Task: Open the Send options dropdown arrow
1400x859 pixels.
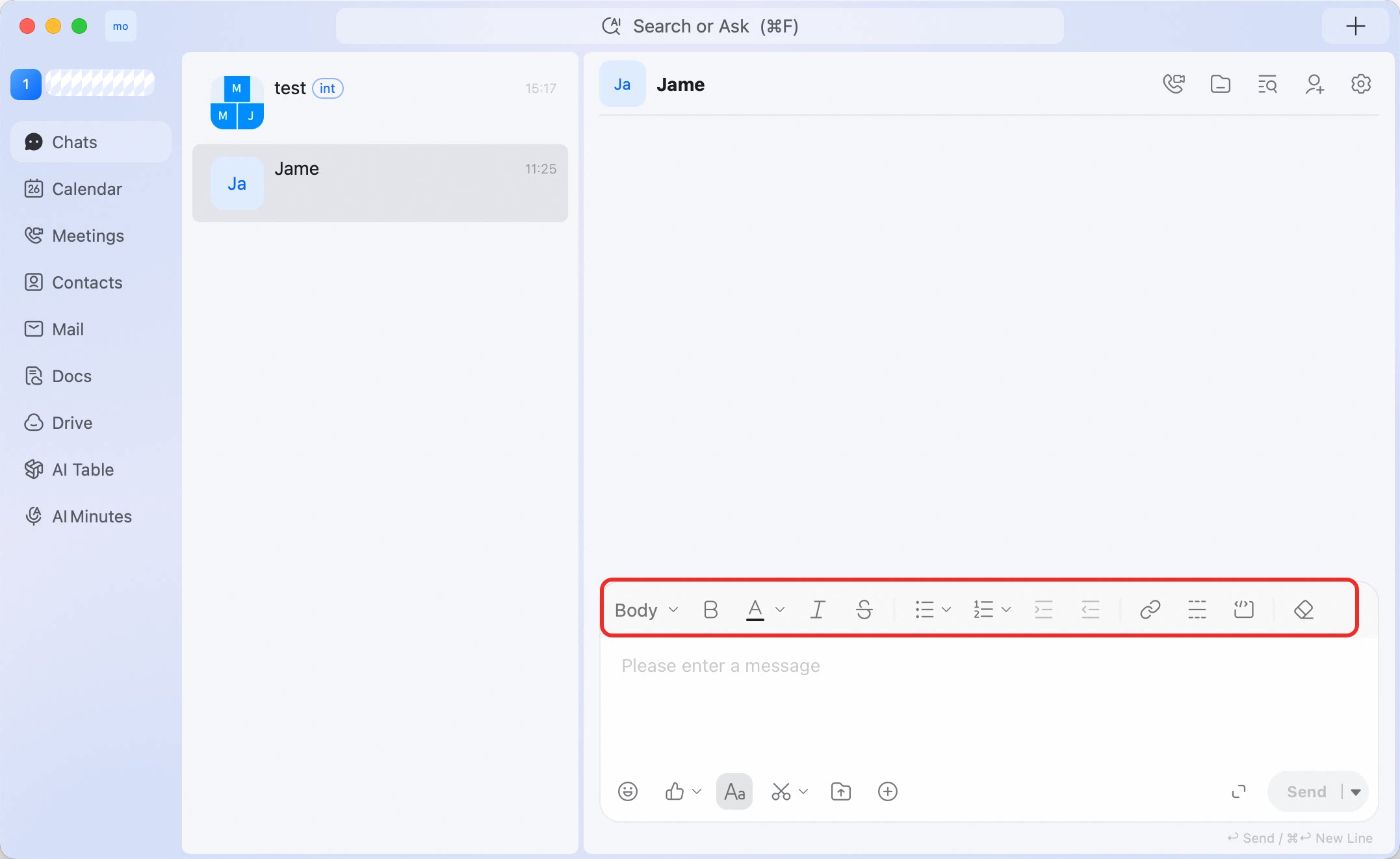Action: [x=1356, y=791]
